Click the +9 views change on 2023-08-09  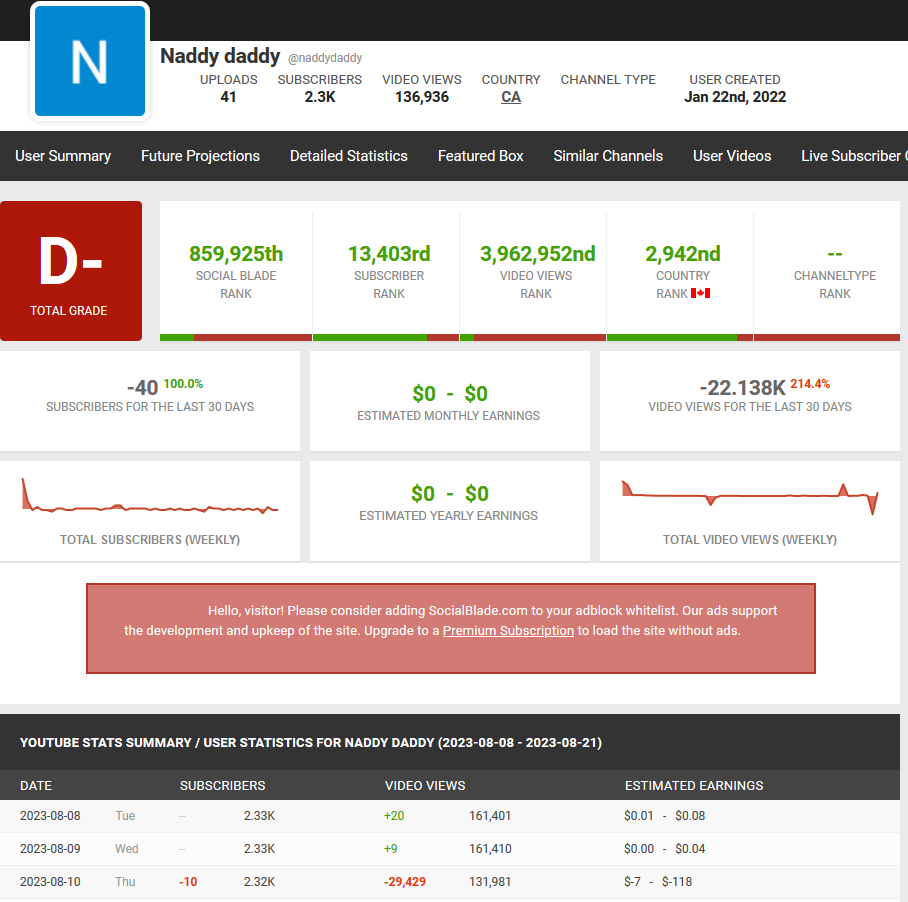(390, 849)
